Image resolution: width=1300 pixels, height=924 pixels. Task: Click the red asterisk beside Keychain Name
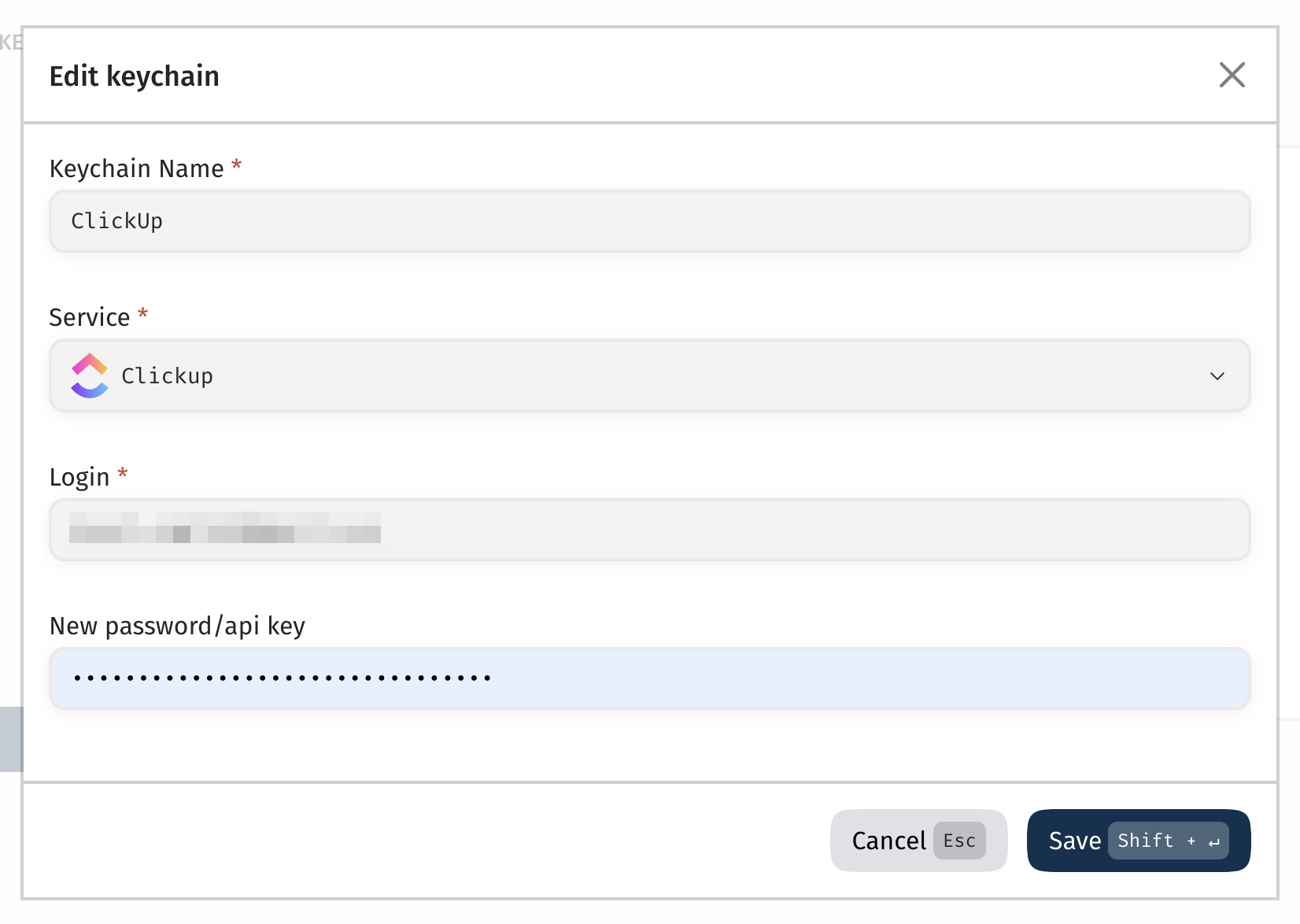(x=236, y=165)
